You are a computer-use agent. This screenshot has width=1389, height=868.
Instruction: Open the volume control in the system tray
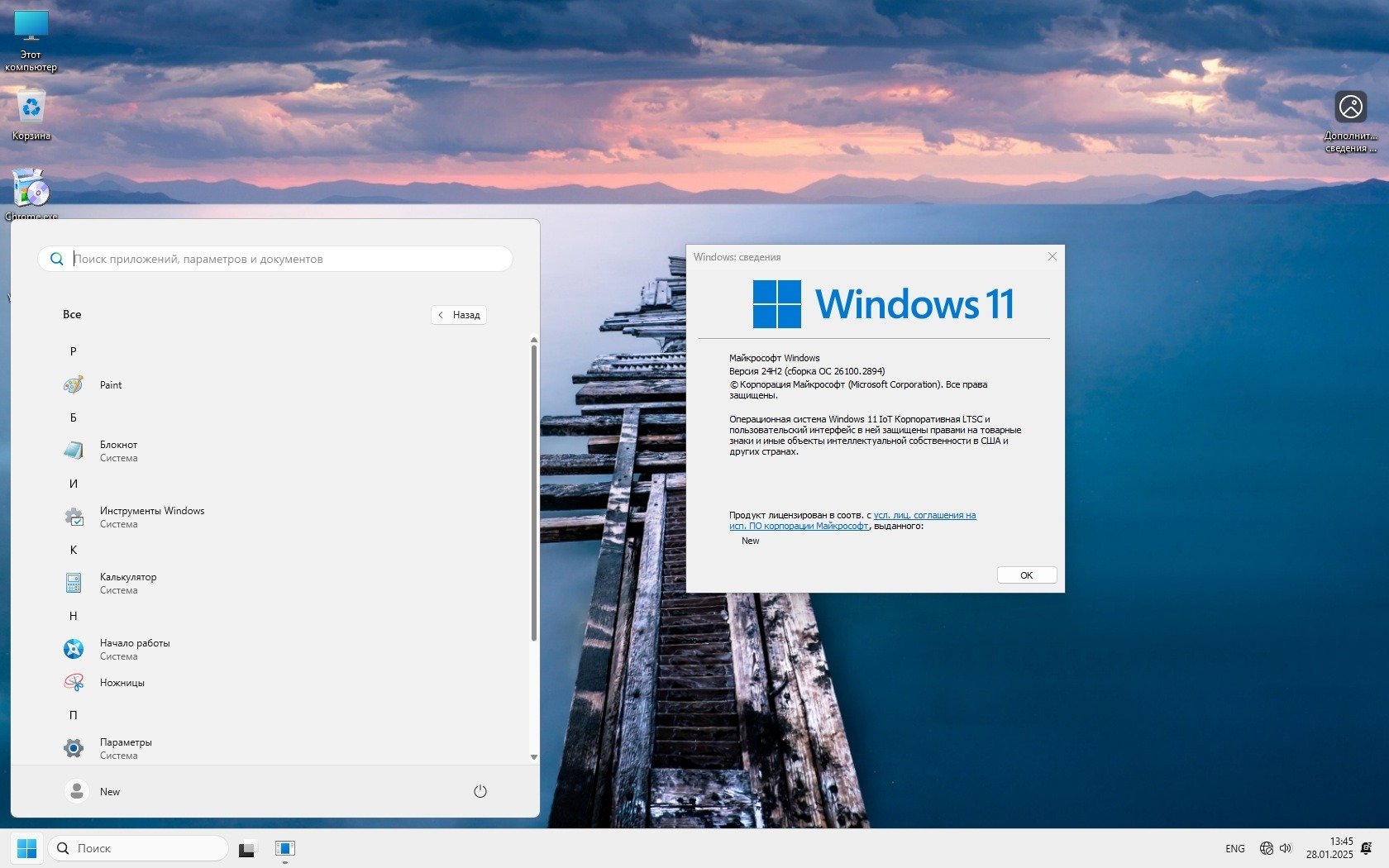pos(1286,848)
